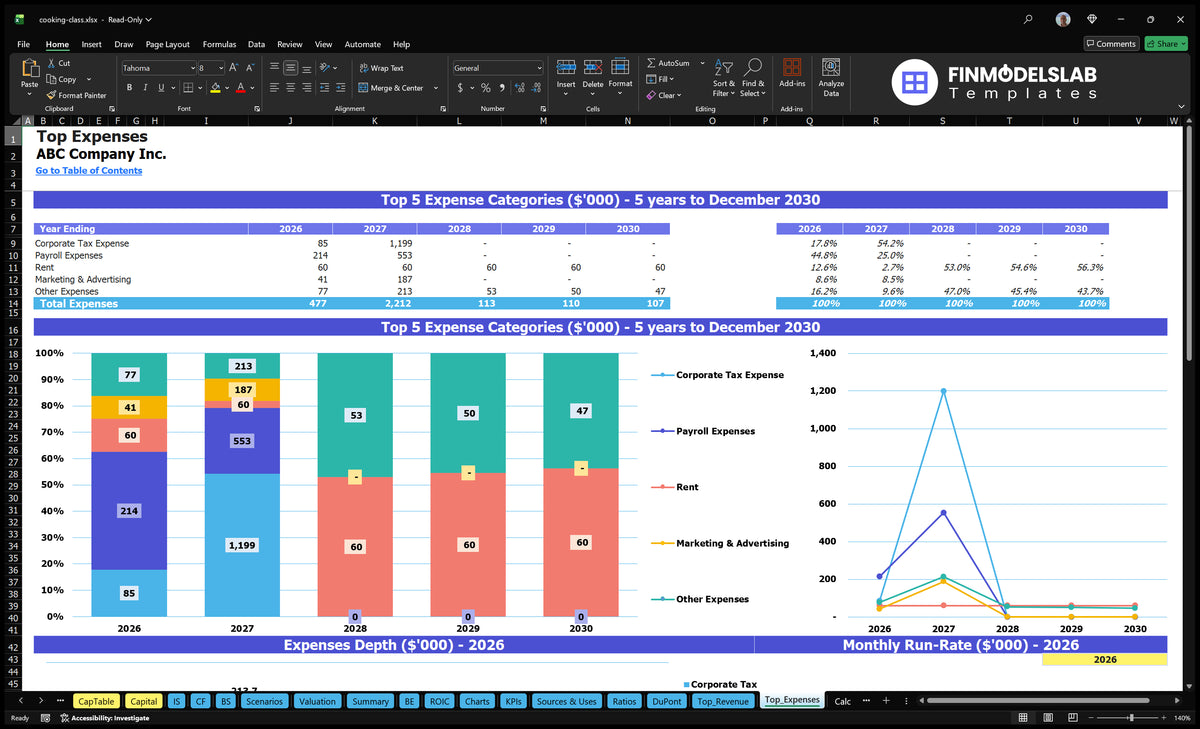Expand the Find & Select menu
Image resolution: width=1200 pixels, height=729 pixels.
click(x=753, y=78)
